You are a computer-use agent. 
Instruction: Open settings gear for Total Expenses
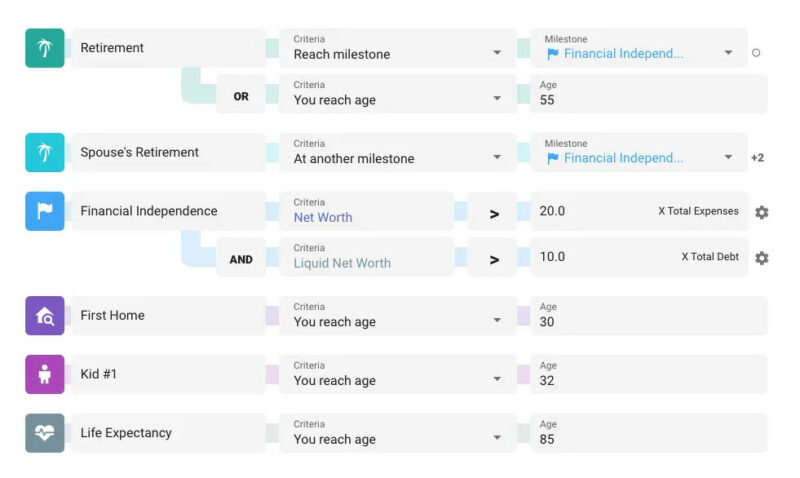(x=762, y=212)
